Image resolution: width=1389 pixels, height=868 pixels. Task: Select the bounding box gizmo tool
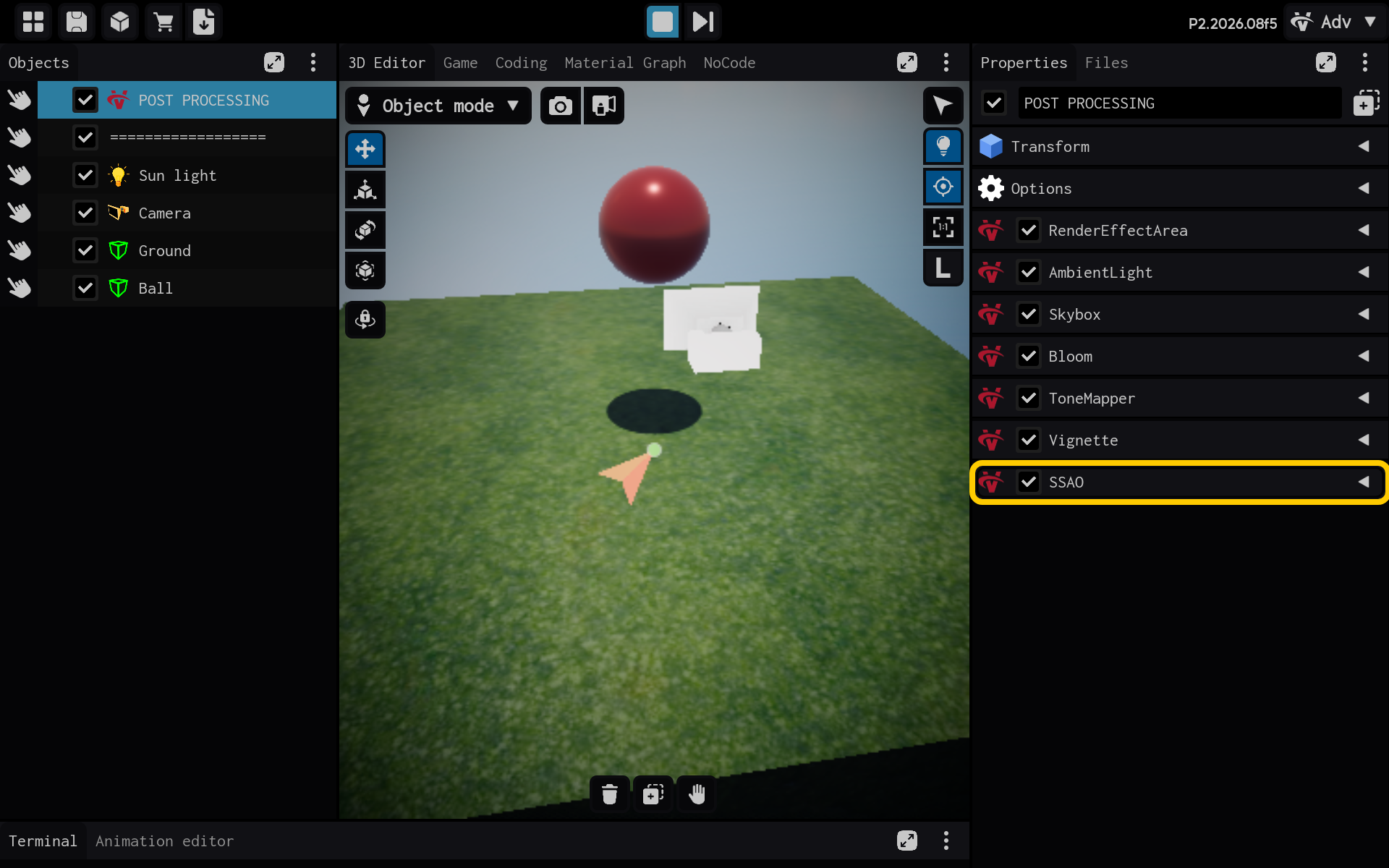click(x=365, y=271)
